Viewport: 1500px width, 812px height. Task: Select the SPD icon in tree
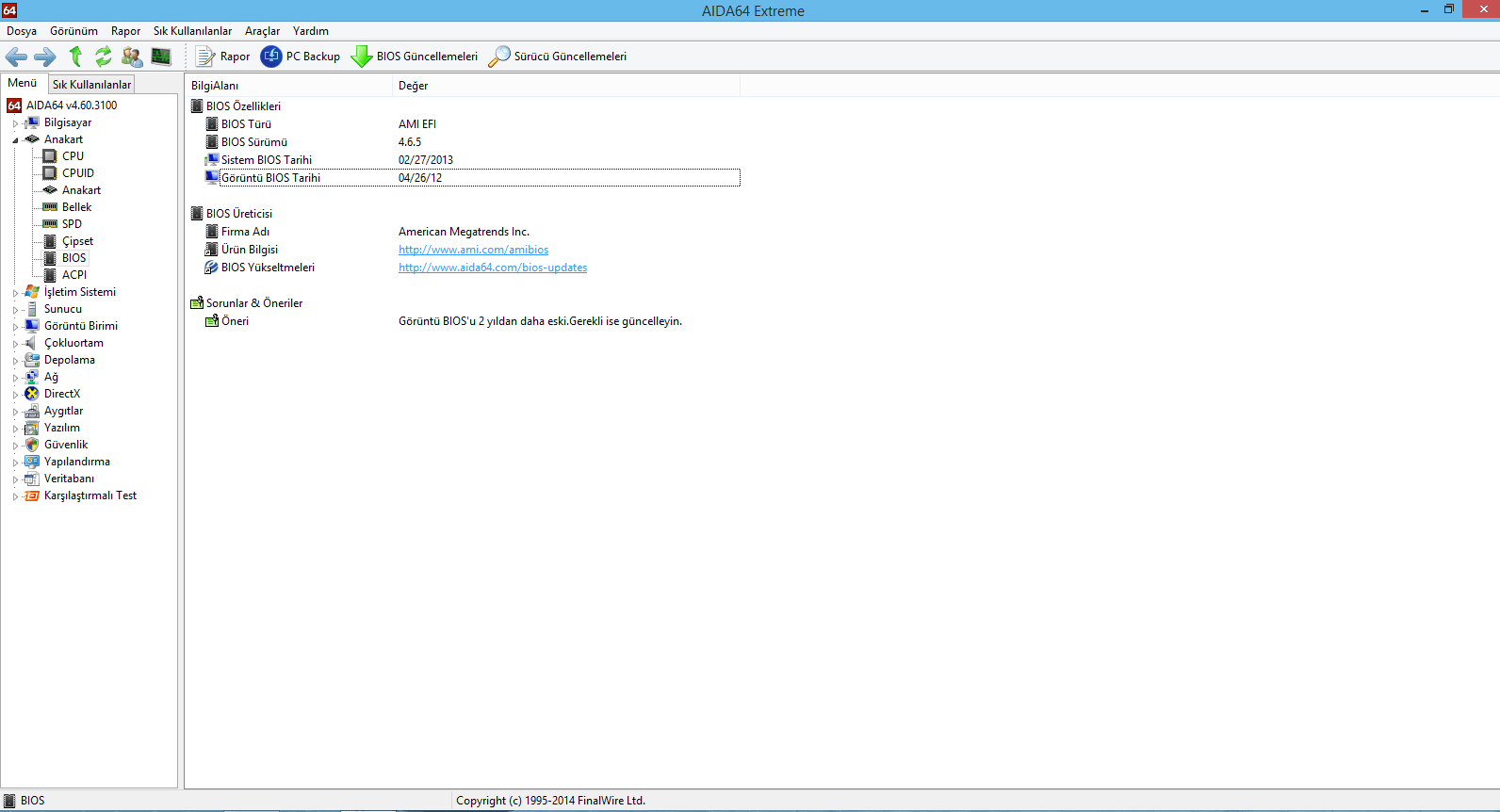click(x=51, y=224)
